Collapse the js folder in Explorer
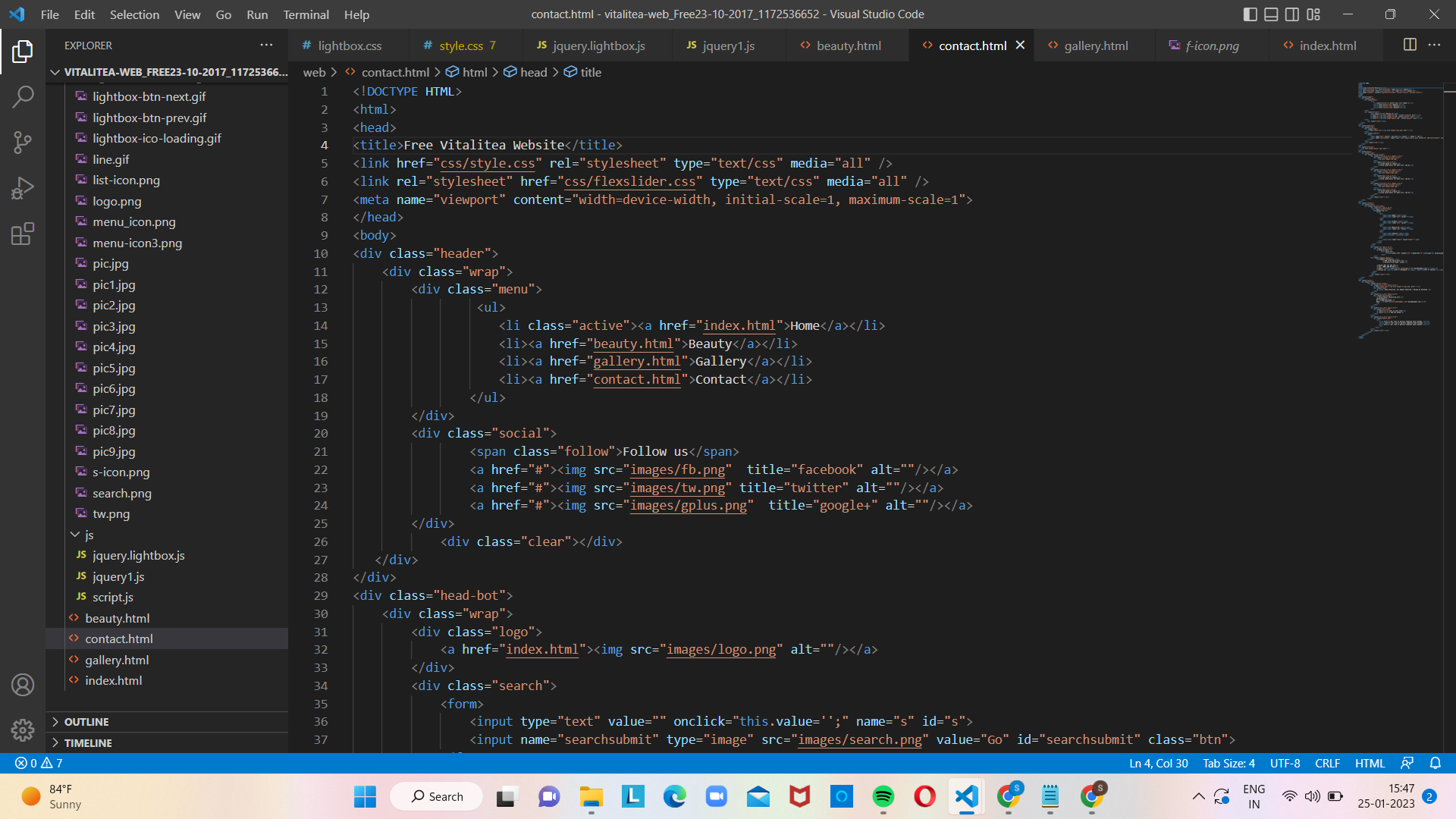 76,535
